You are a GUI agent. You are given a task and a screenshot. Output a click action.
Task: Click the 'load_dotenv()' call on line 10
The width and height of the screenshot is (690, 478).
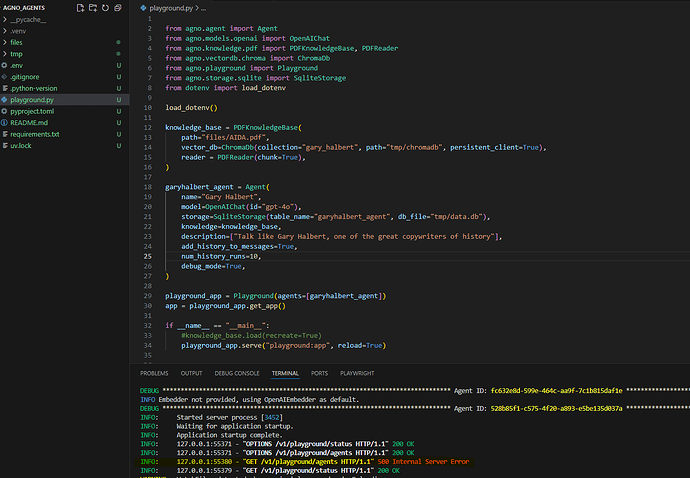191,108
